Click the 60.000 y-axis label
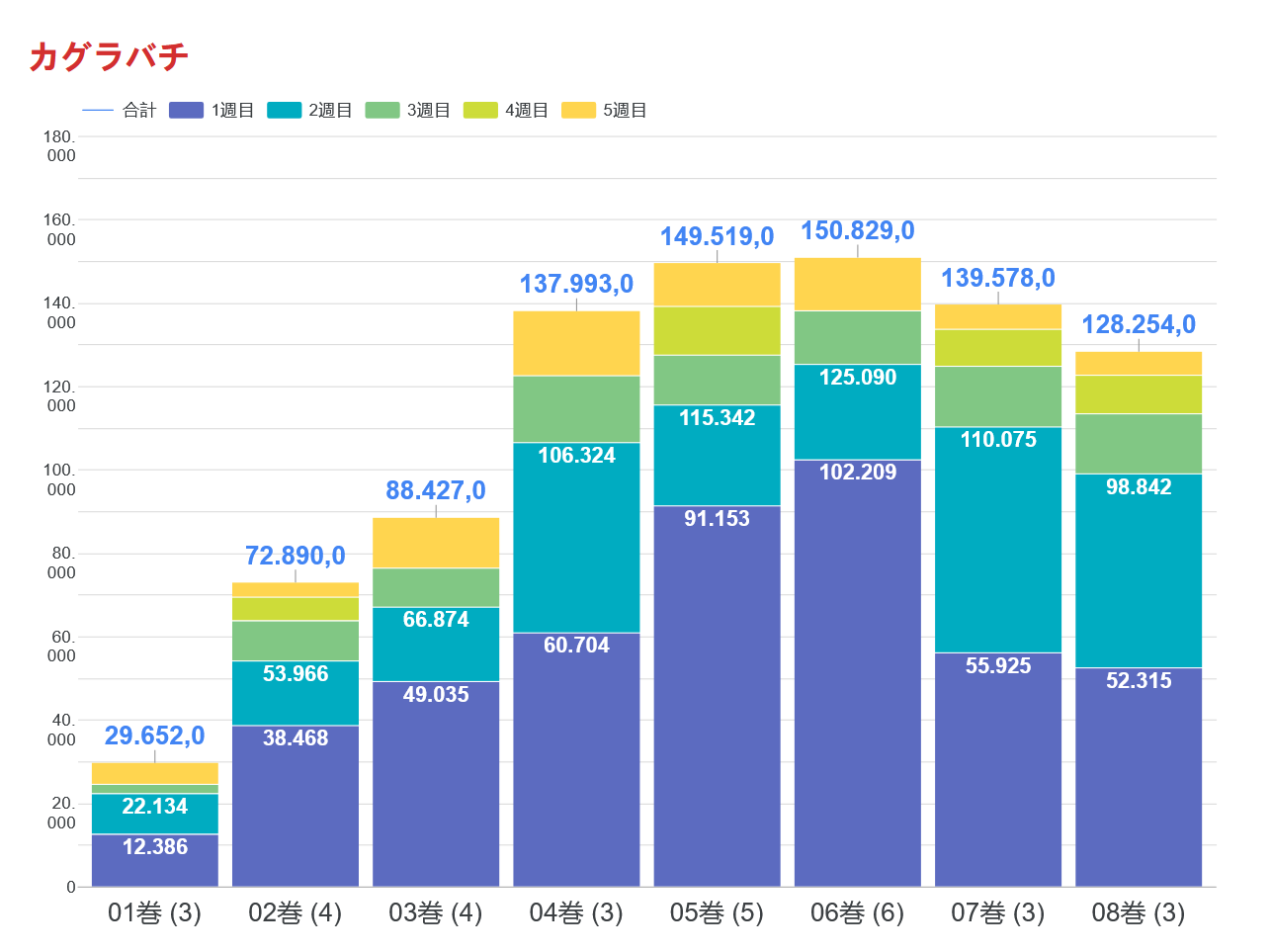 click(61, 647)
